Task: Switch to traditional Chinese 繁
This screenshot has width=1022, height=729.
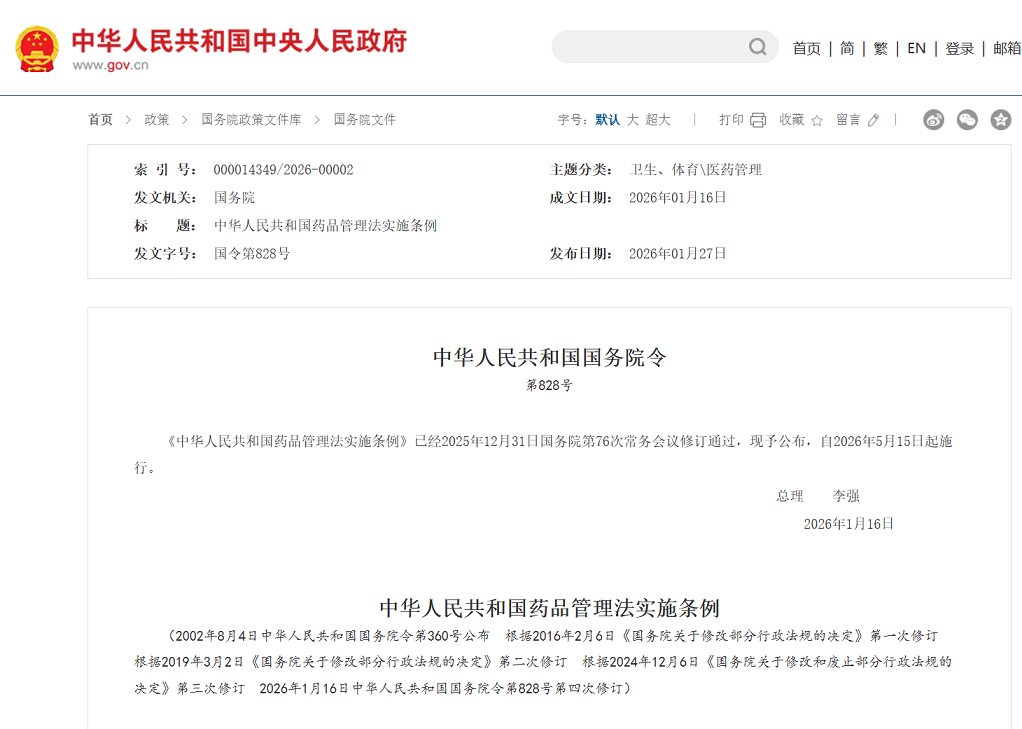Action: (880, 48)
